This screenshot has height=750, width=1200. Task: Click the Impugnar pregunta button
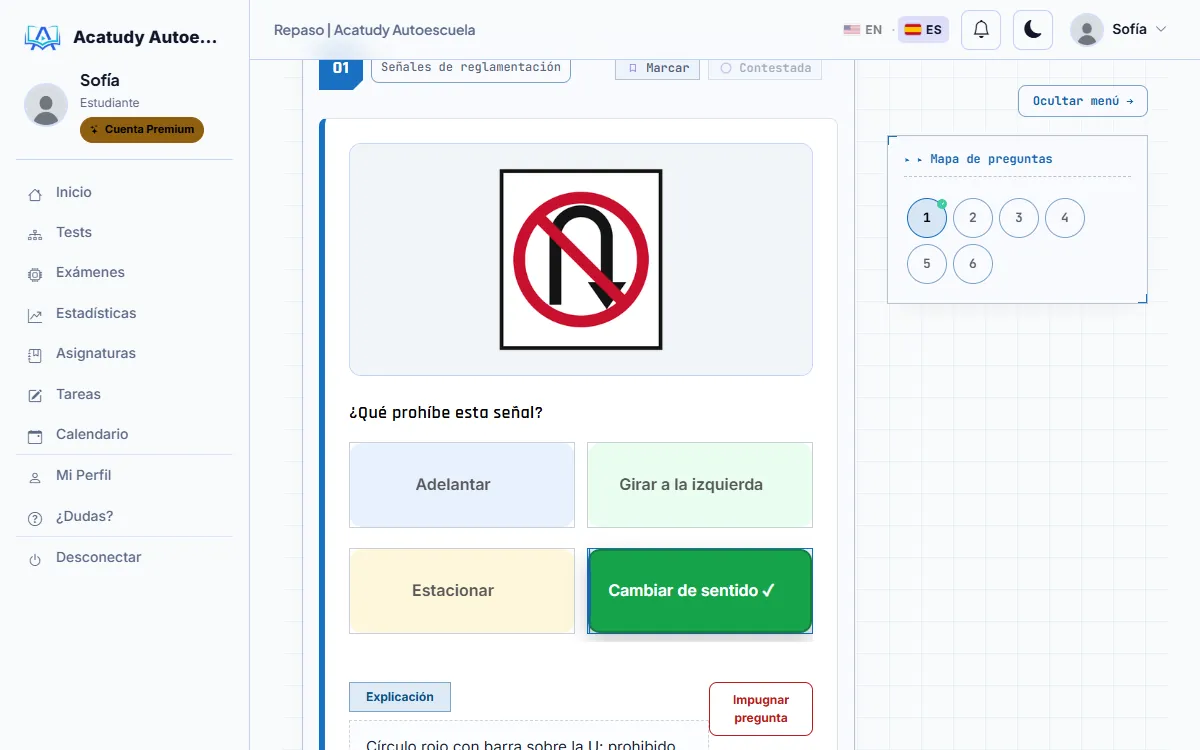click(761, 709)
